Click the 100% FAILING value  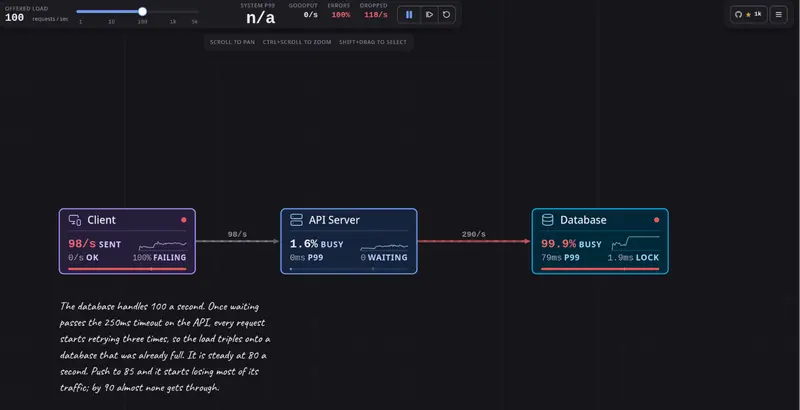point(159,258)
